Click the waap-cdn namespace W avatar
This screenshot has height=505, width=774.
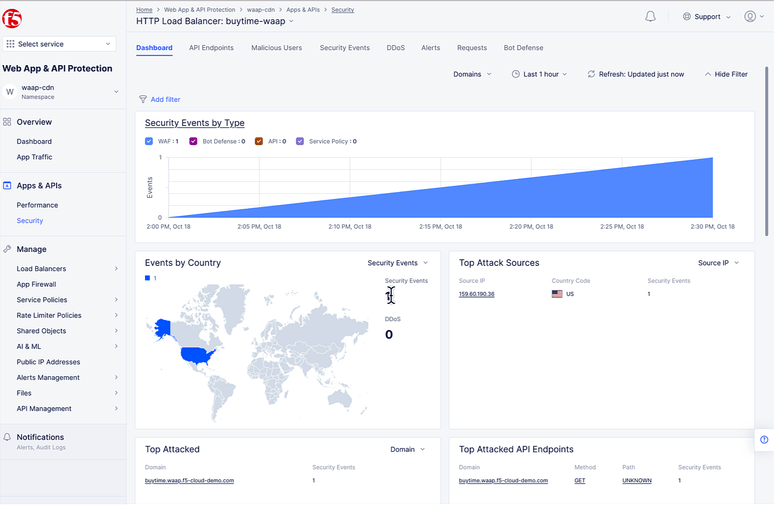click(x=10, y=92)
